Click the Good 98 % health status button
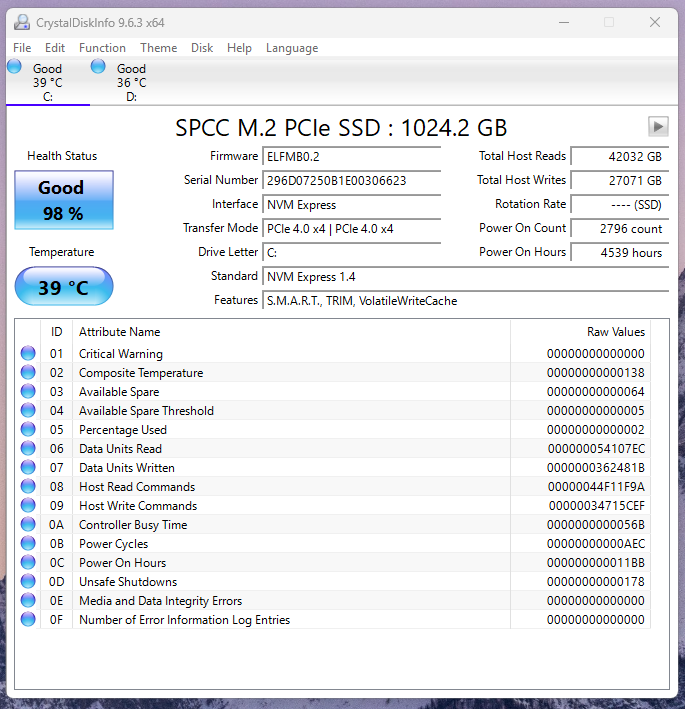Screen dimensions: 685x709 (64, 200)
